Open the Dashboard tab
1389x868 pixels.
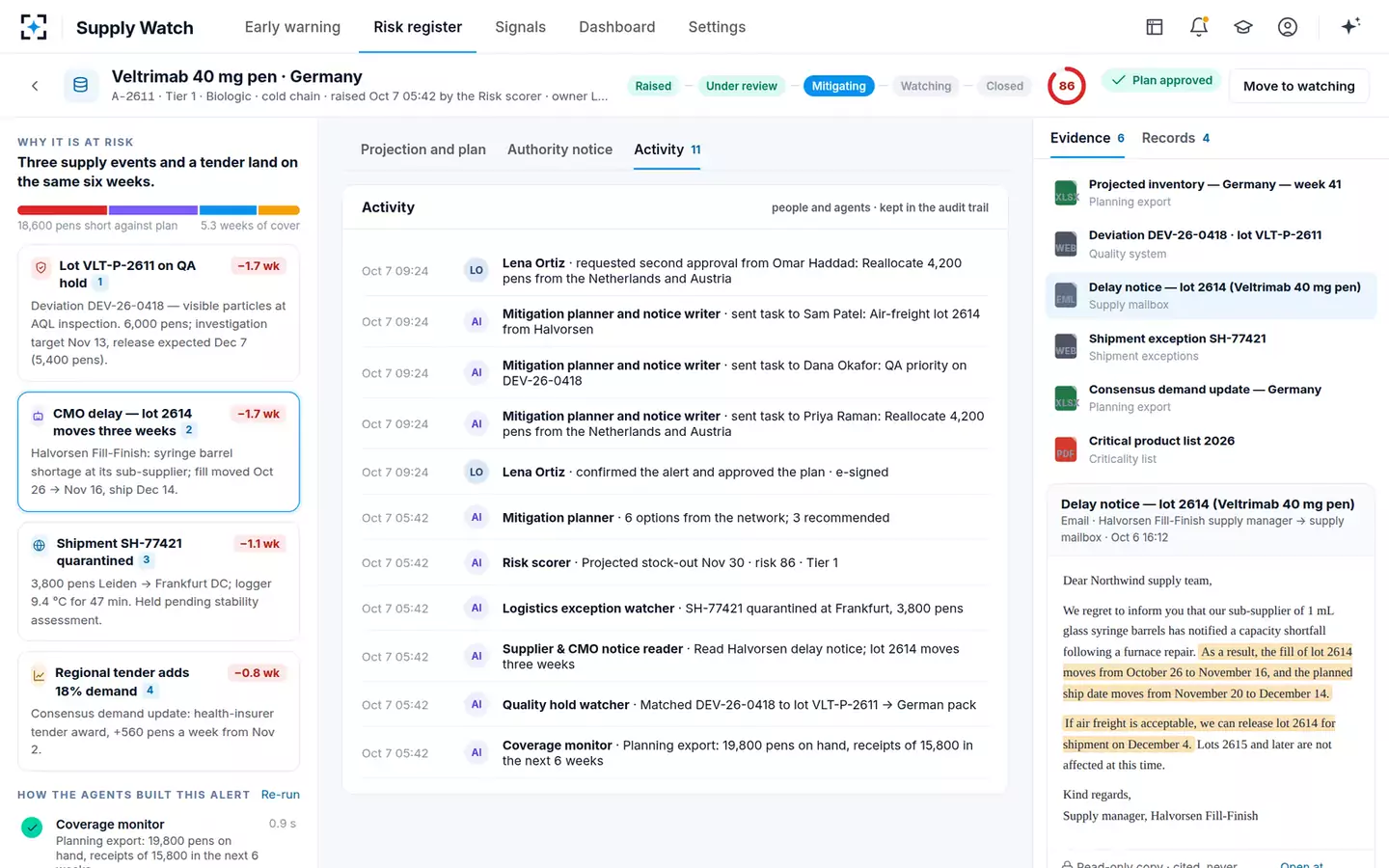[616, 27]
